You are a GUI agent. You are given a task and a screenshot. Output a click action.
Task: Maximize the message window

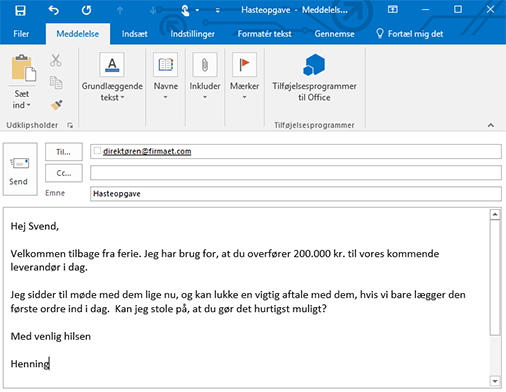click(x=458, y=9)
